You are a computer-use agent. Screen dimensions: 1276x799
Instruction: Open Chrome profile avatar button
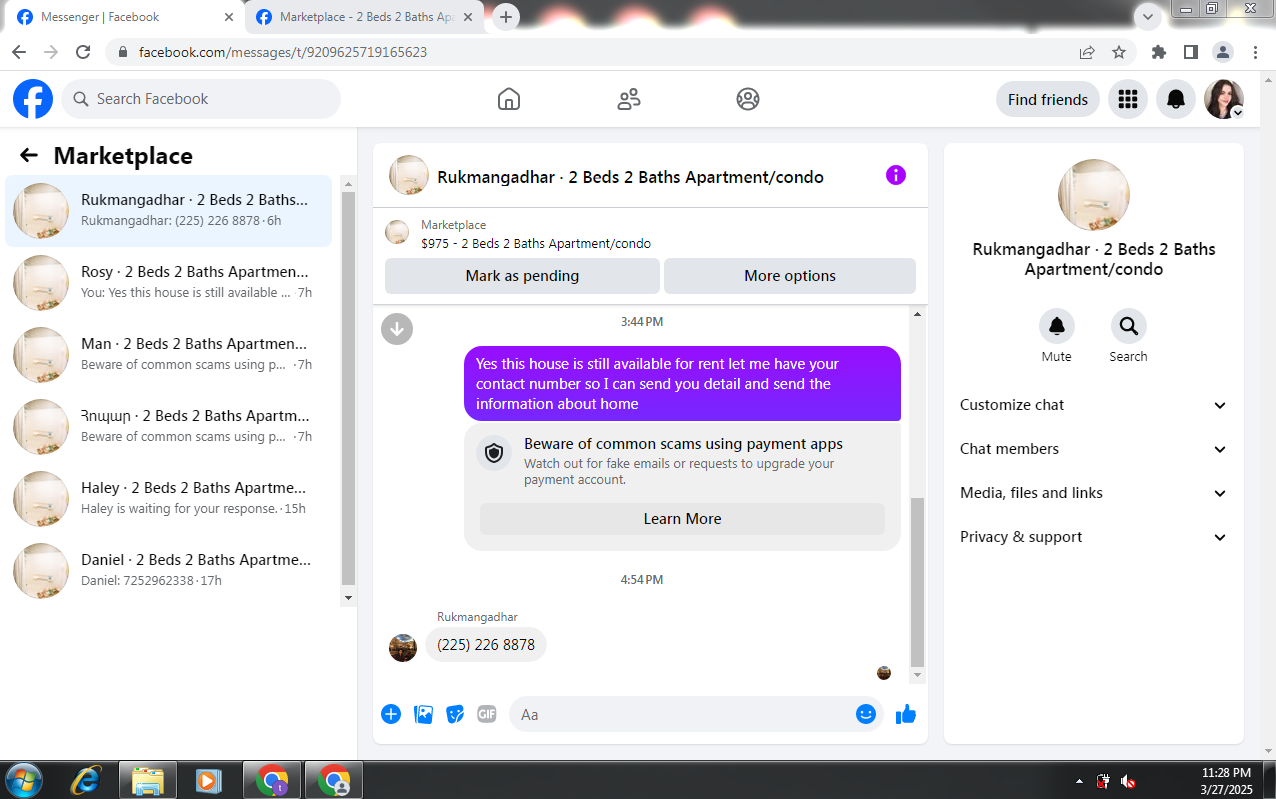(1223, 52)
